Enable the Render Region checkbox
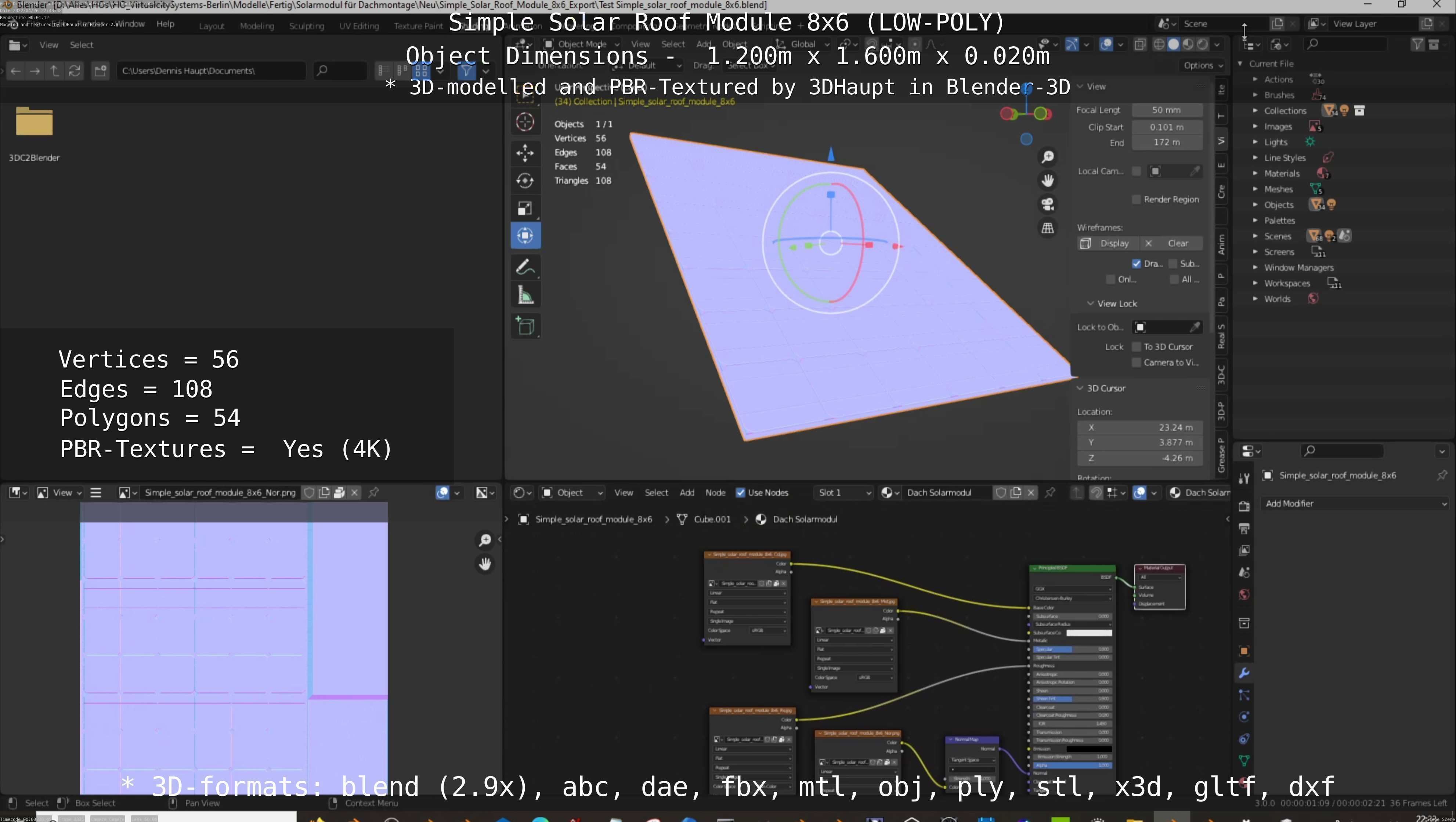 pyautogui.click(x=1136, y=199)
